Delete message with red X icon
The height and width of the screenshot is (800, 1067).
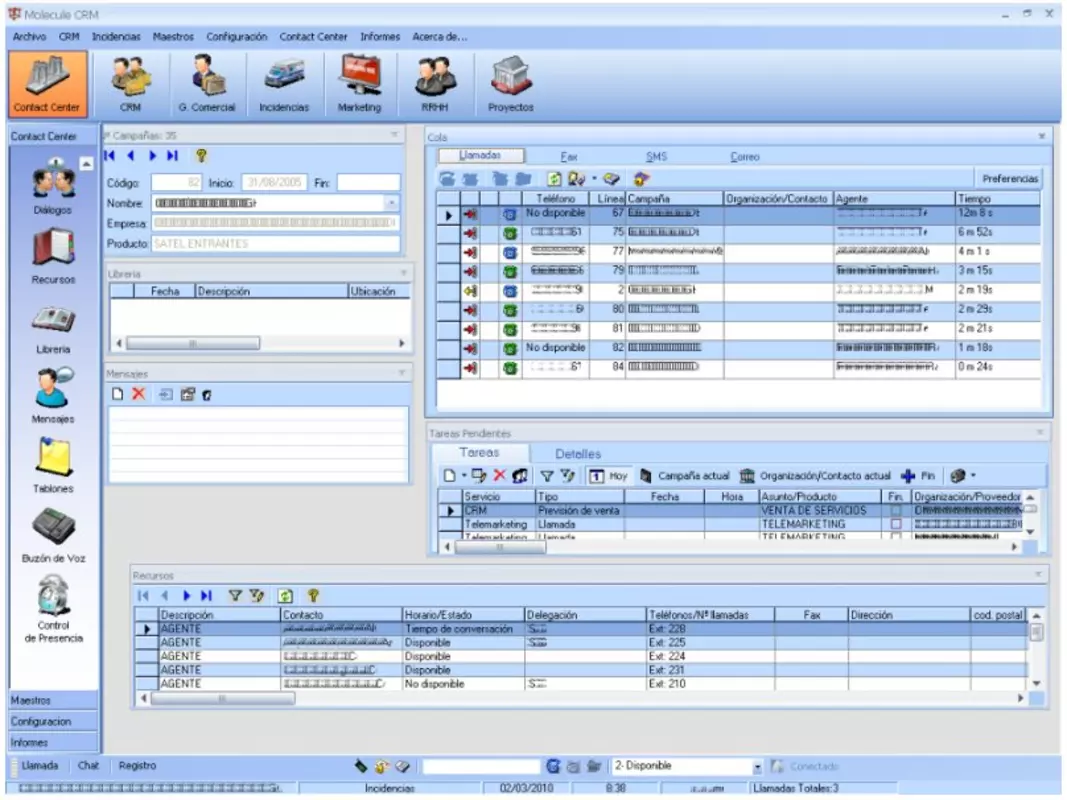[139, 394]
